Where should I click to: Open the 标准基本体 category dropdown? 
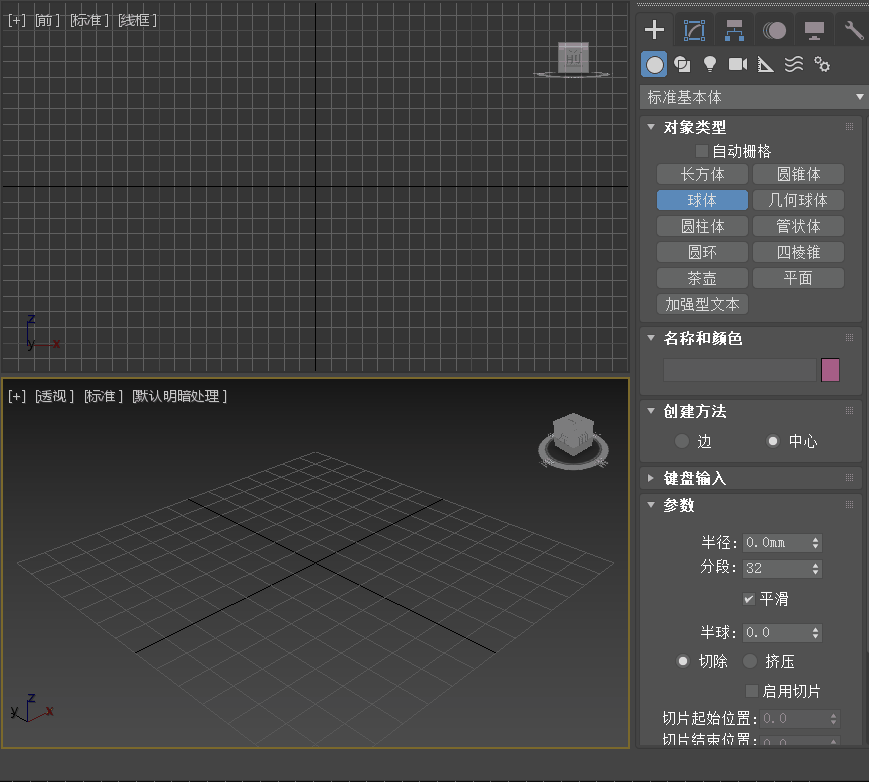(x=753, y=97)
